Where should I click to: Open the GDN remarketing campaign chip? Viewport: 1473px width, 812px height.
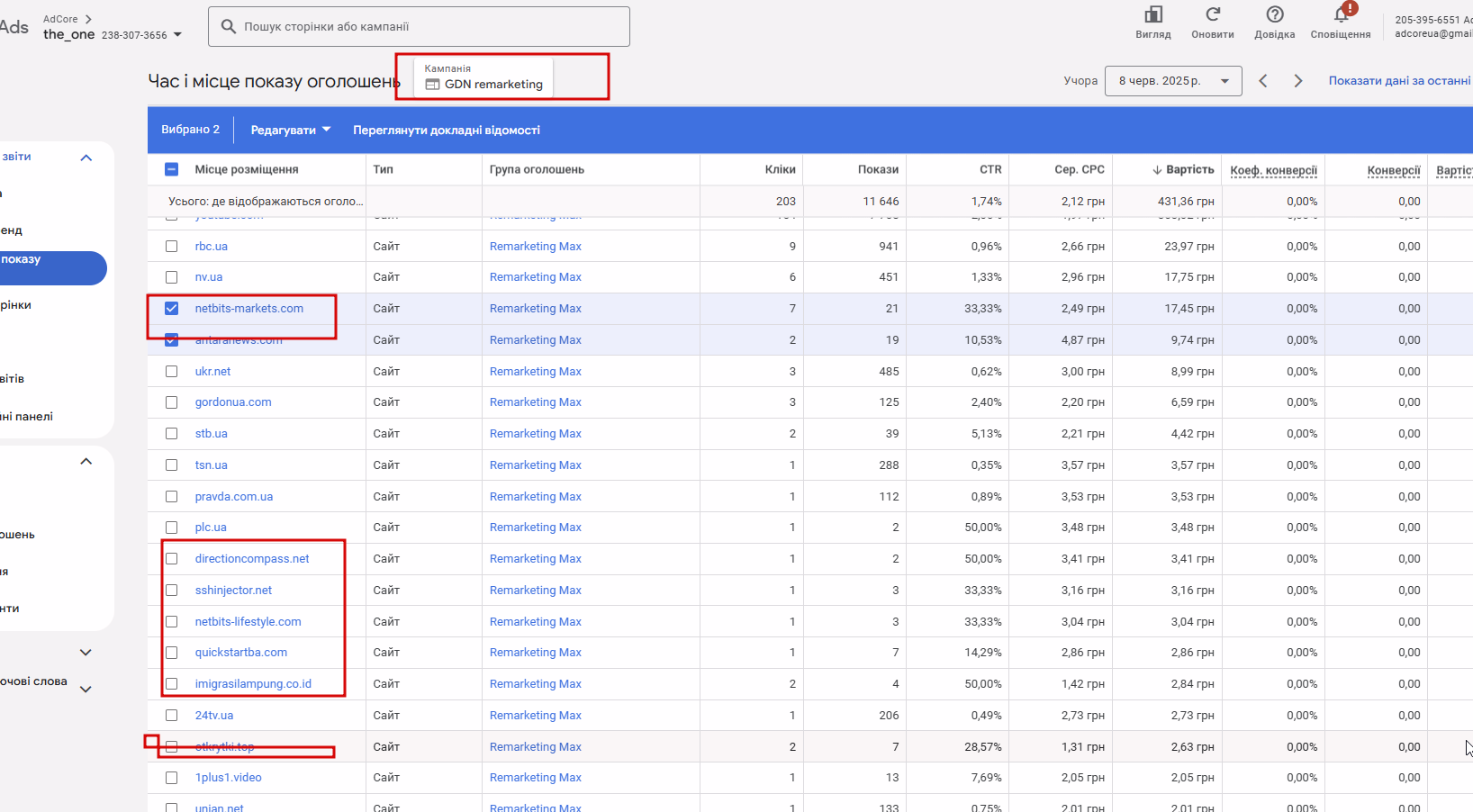(483, 77)
